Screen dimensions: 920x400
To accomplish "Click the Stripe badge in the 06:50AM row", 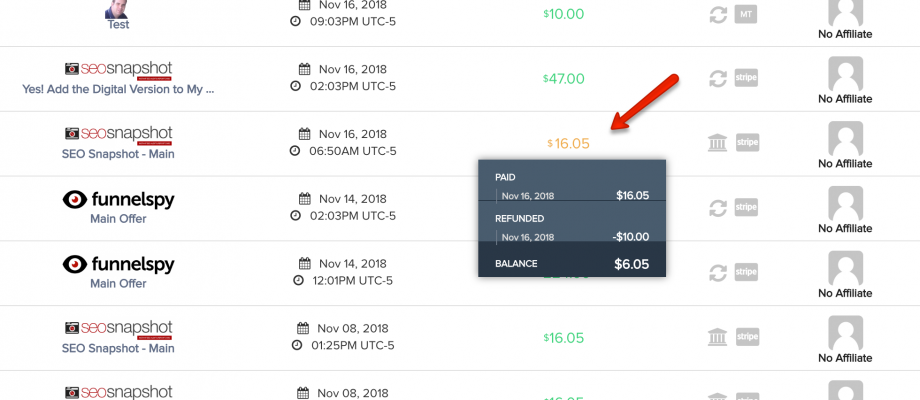I will [x=746, y=143].
